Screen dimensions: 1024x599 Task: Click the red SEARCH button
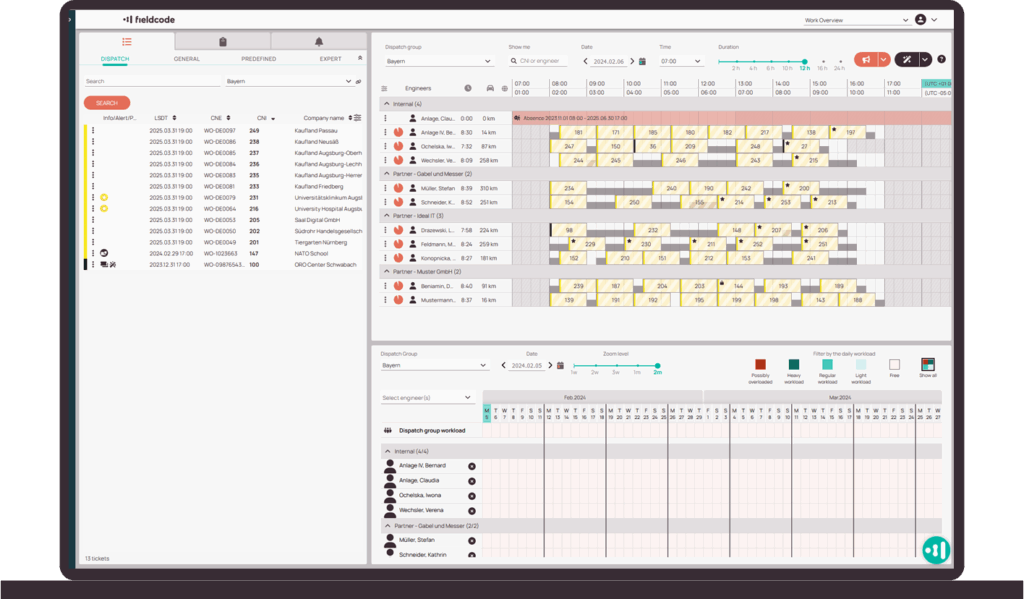pos(107,103)
